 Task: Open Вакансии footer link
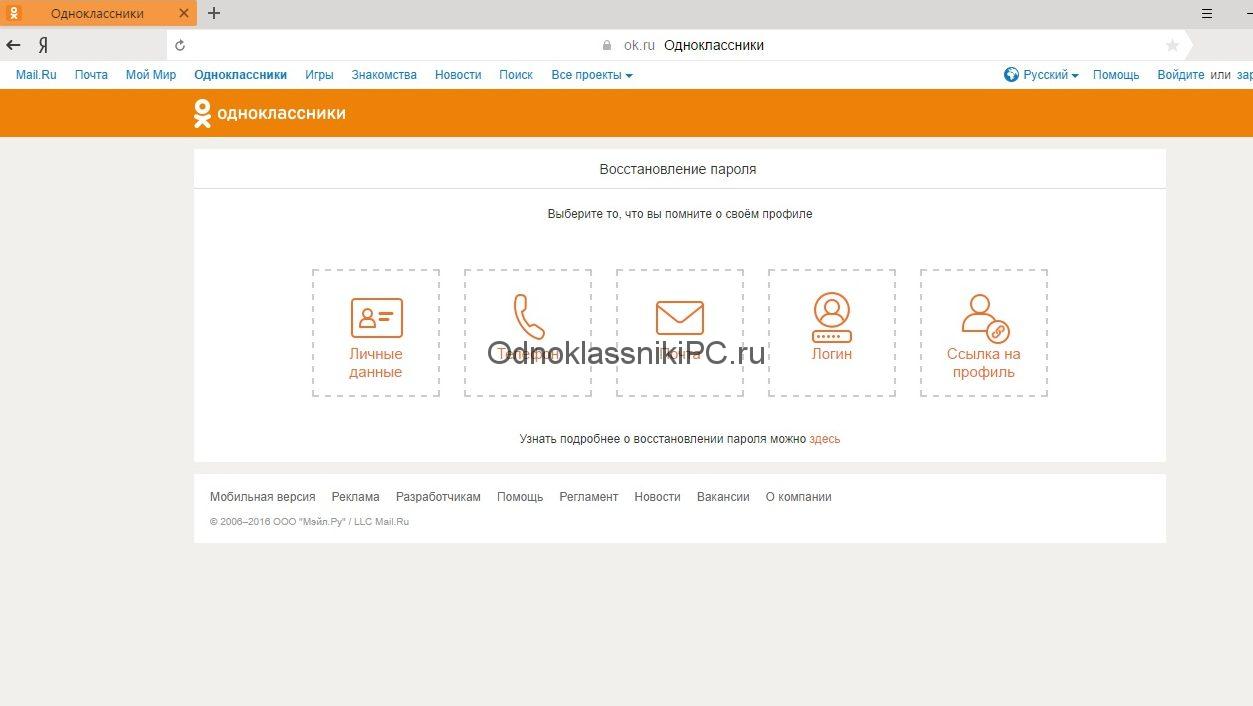tap(723, 497)
